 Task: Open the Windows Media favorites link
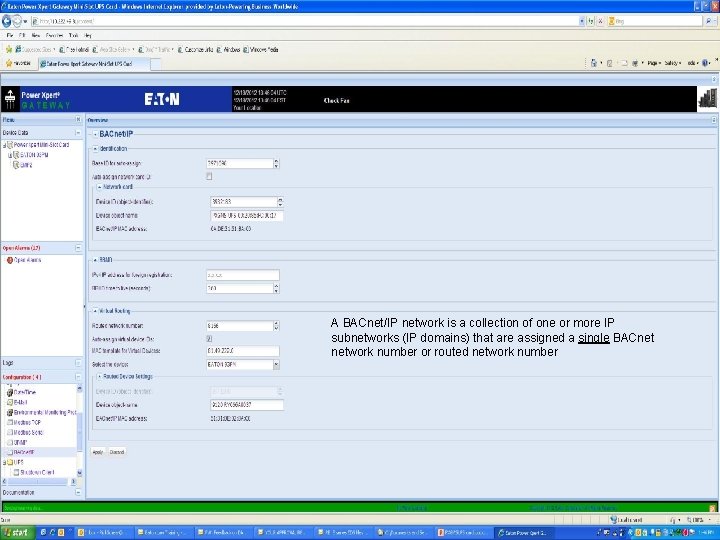point(260,50)
